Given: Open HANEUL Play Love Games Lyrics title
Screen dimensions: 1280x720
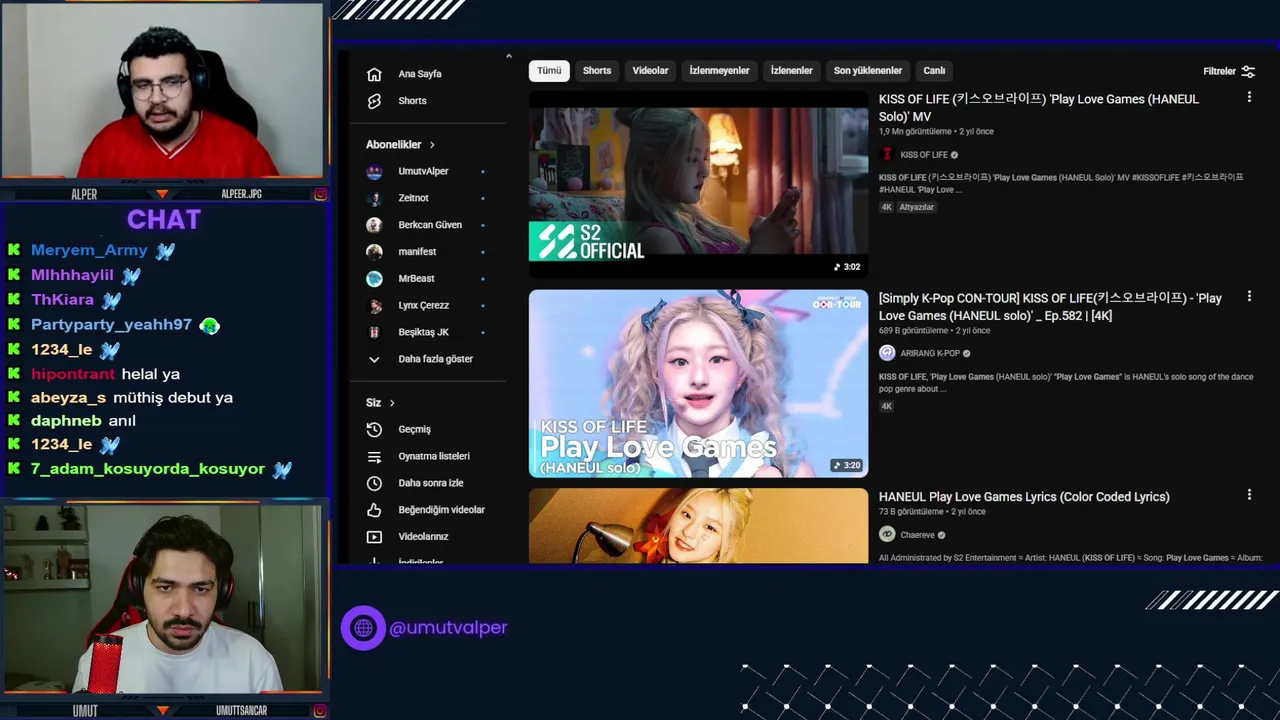Looking at the screenshot, I should [1024, 497].
